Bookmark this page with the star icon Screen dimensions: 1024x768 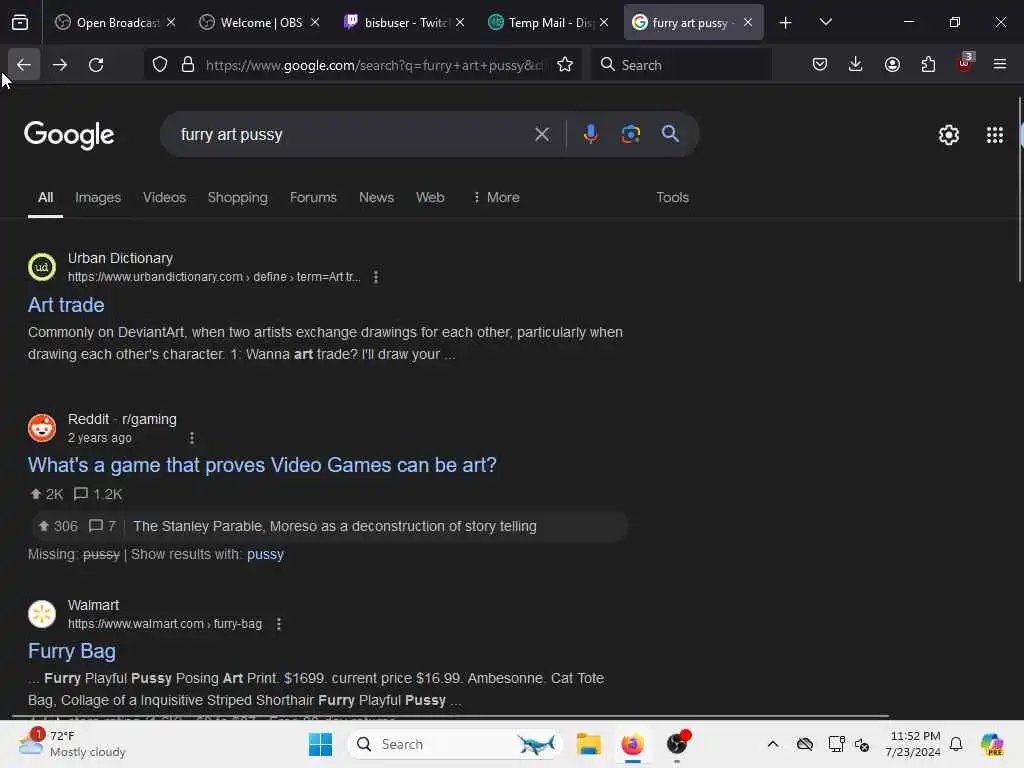click(565, 65)
